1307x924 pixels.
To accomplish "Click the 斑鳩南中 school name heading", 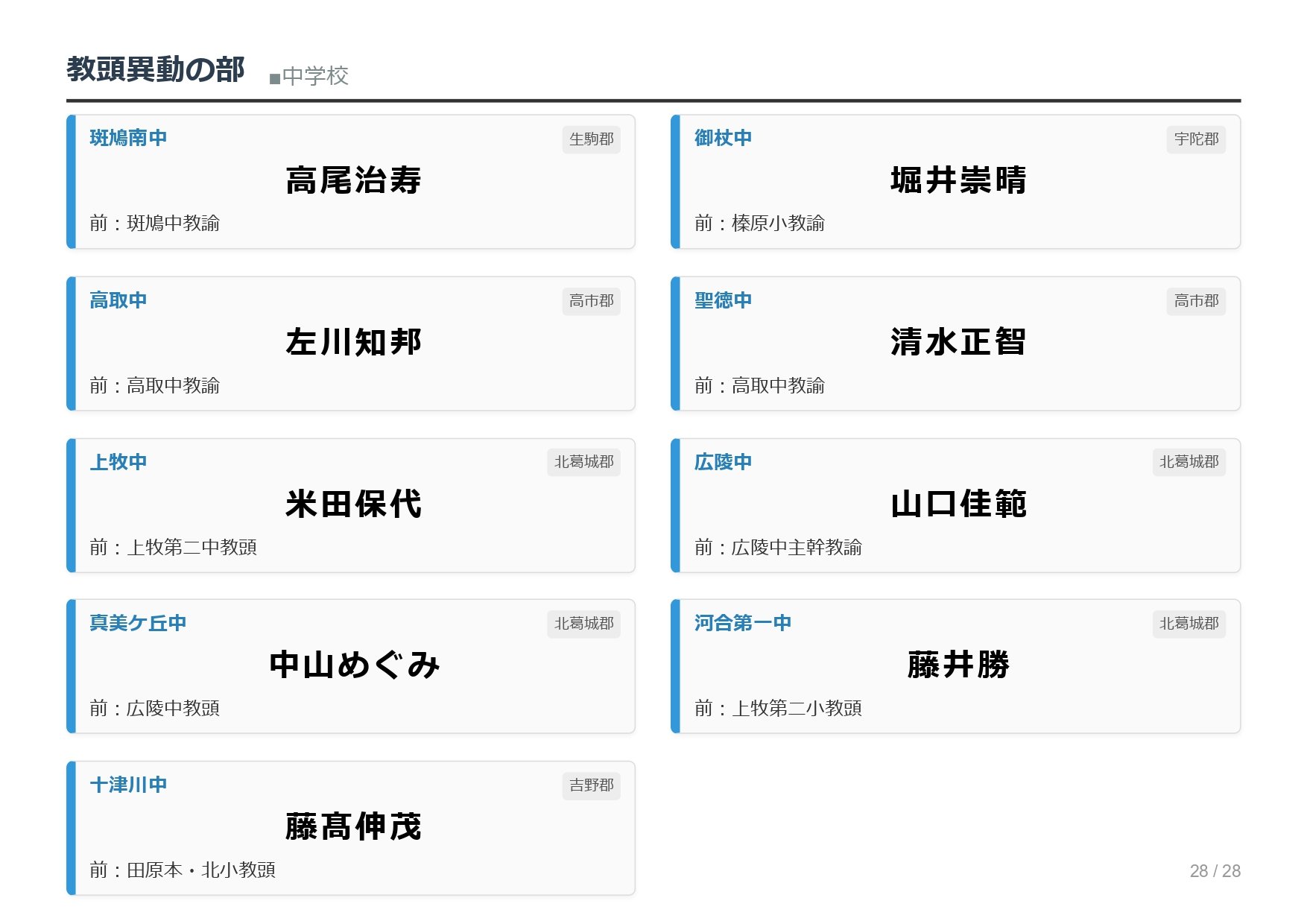I will (128, 138).
